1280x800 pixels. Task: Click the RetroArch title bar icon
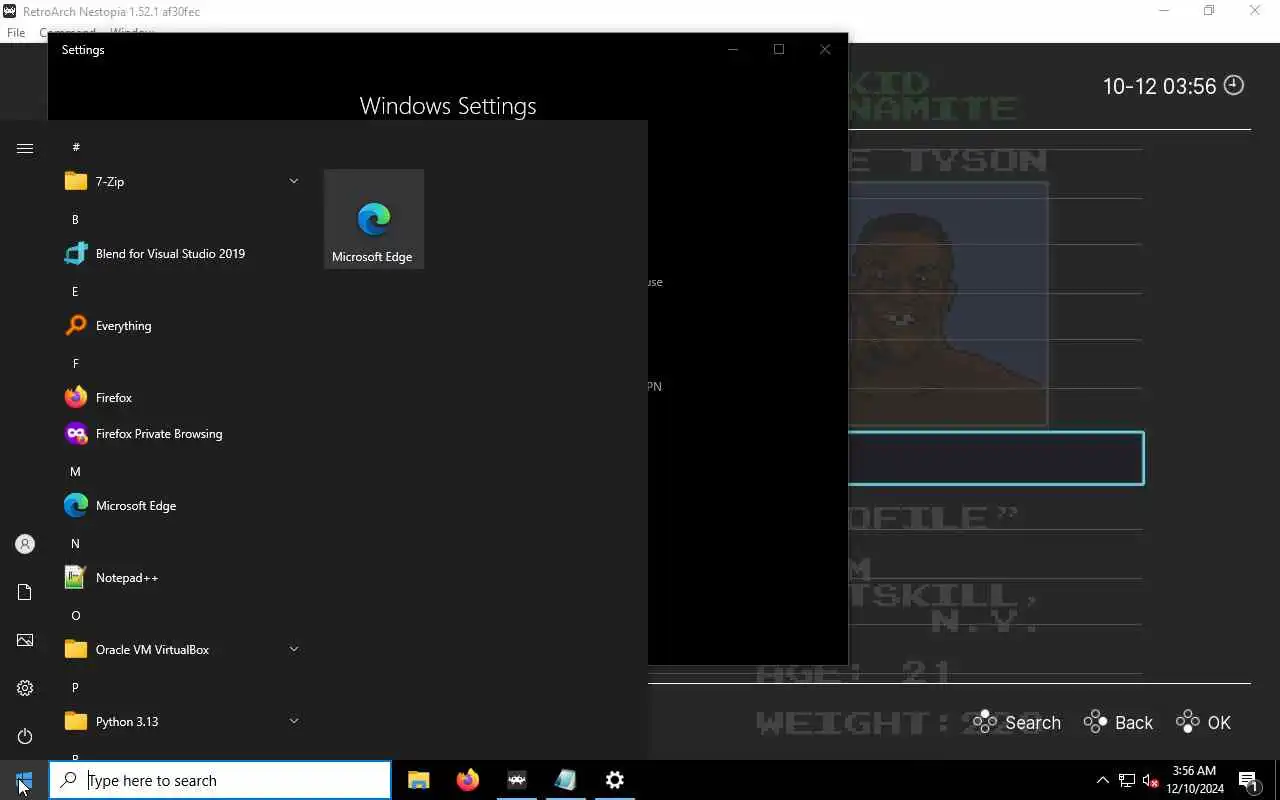pyautogui.click(x=10, y=11)
